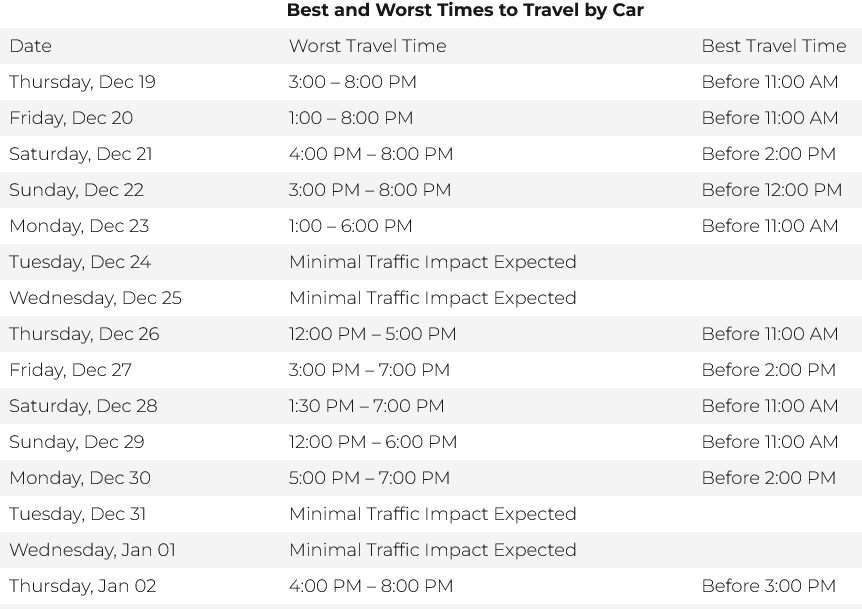Screen dimensions: 862x609
Task: Select the '5:00 PM – 7:00 PM' cell
Action: click(369, 478)
